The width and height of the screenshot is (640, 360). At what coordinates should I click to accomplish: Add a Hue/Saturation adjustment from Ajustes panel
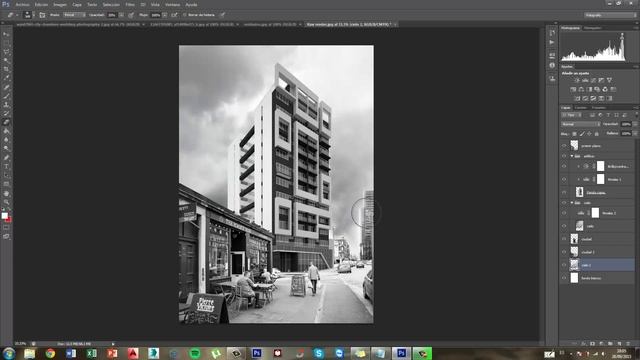click(573, 89)
